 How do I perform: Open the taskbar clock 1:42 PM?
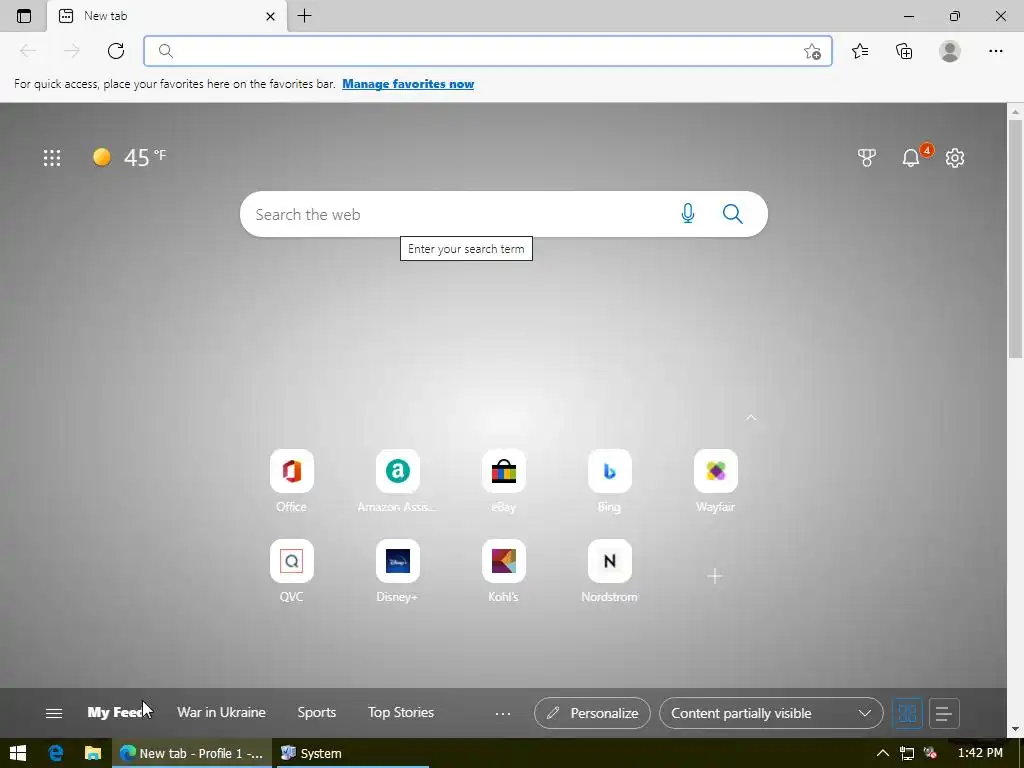click(980, 753)
